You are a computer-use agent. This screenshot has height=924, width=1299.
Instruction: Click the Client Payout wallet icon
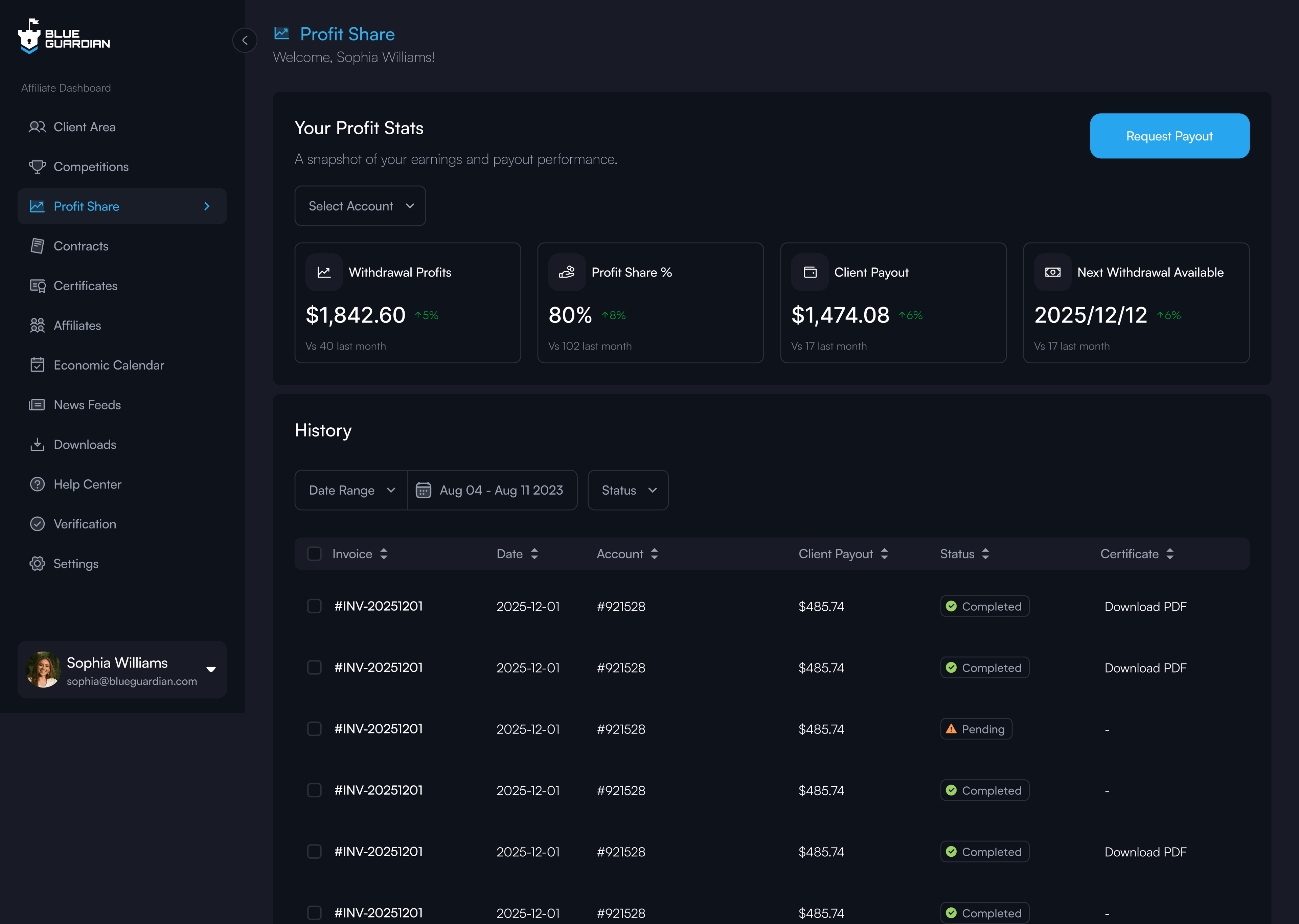pyautogui.click(x=810, y=272)
